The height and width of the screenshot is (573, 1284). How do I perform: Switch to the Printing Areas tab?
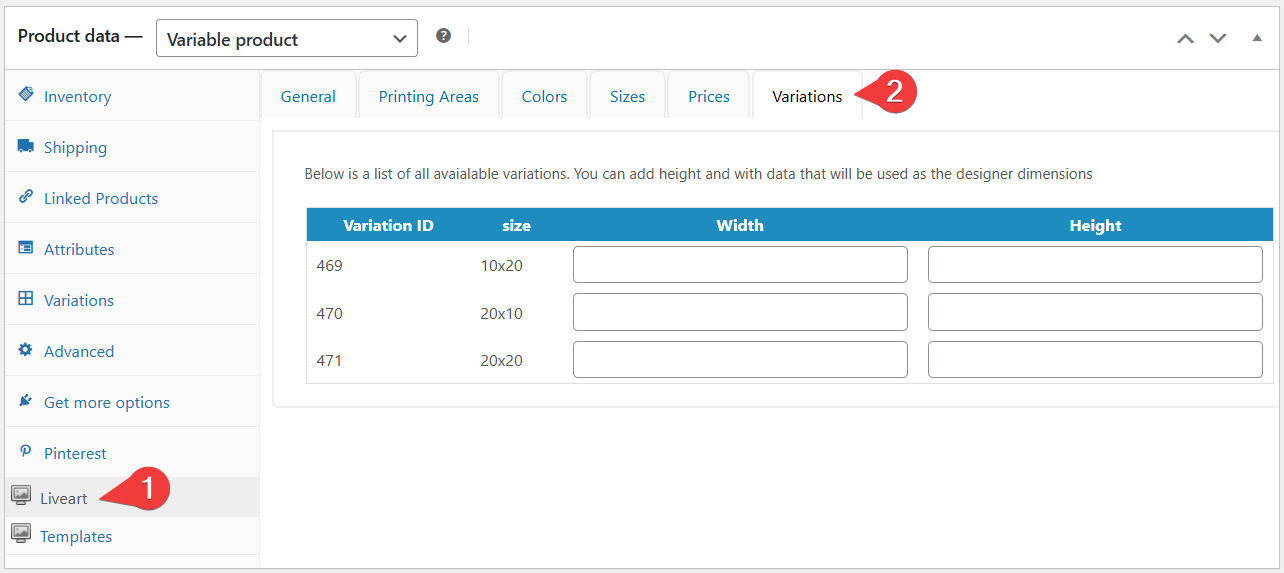pos(428,97)
